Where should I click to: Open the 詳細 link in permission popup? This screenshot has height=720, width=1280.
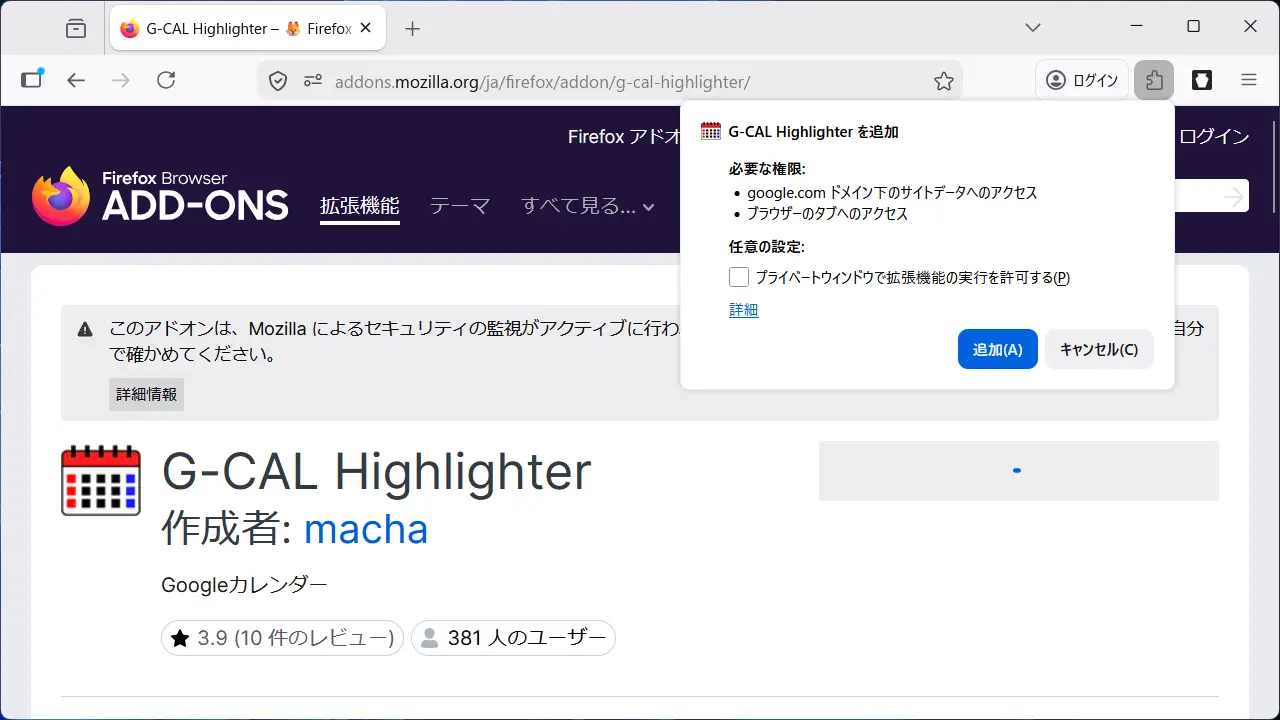(743, 310)
